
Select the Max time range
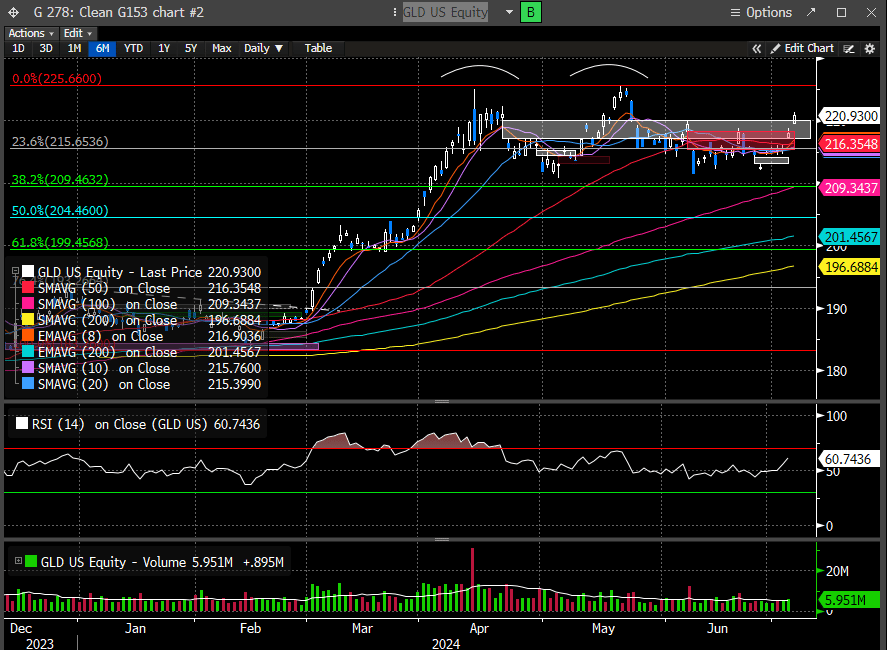point(222,49)
